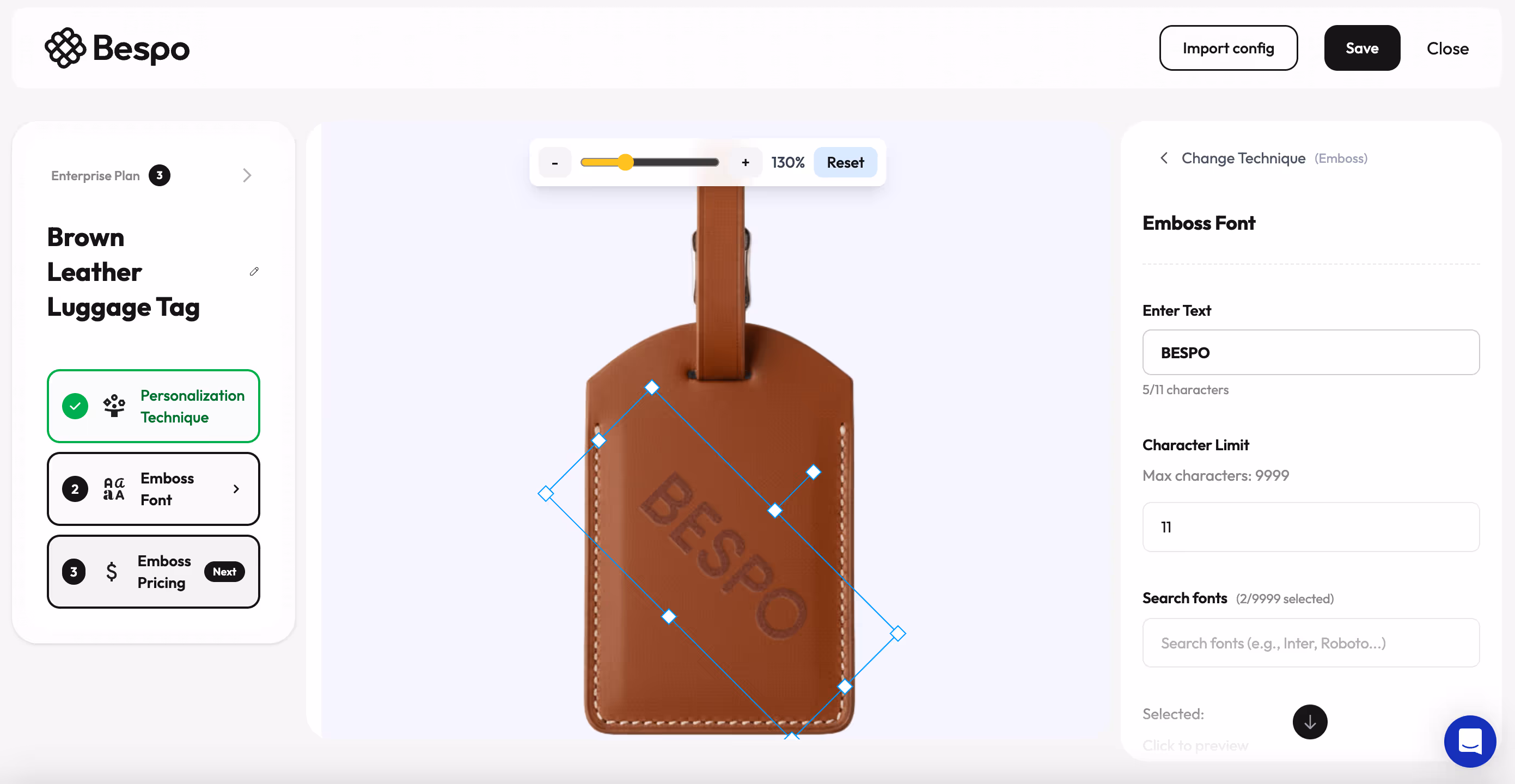Click the round down-arrow scroll button
Screen dimensions: 1515x784
coord(1309,721)
